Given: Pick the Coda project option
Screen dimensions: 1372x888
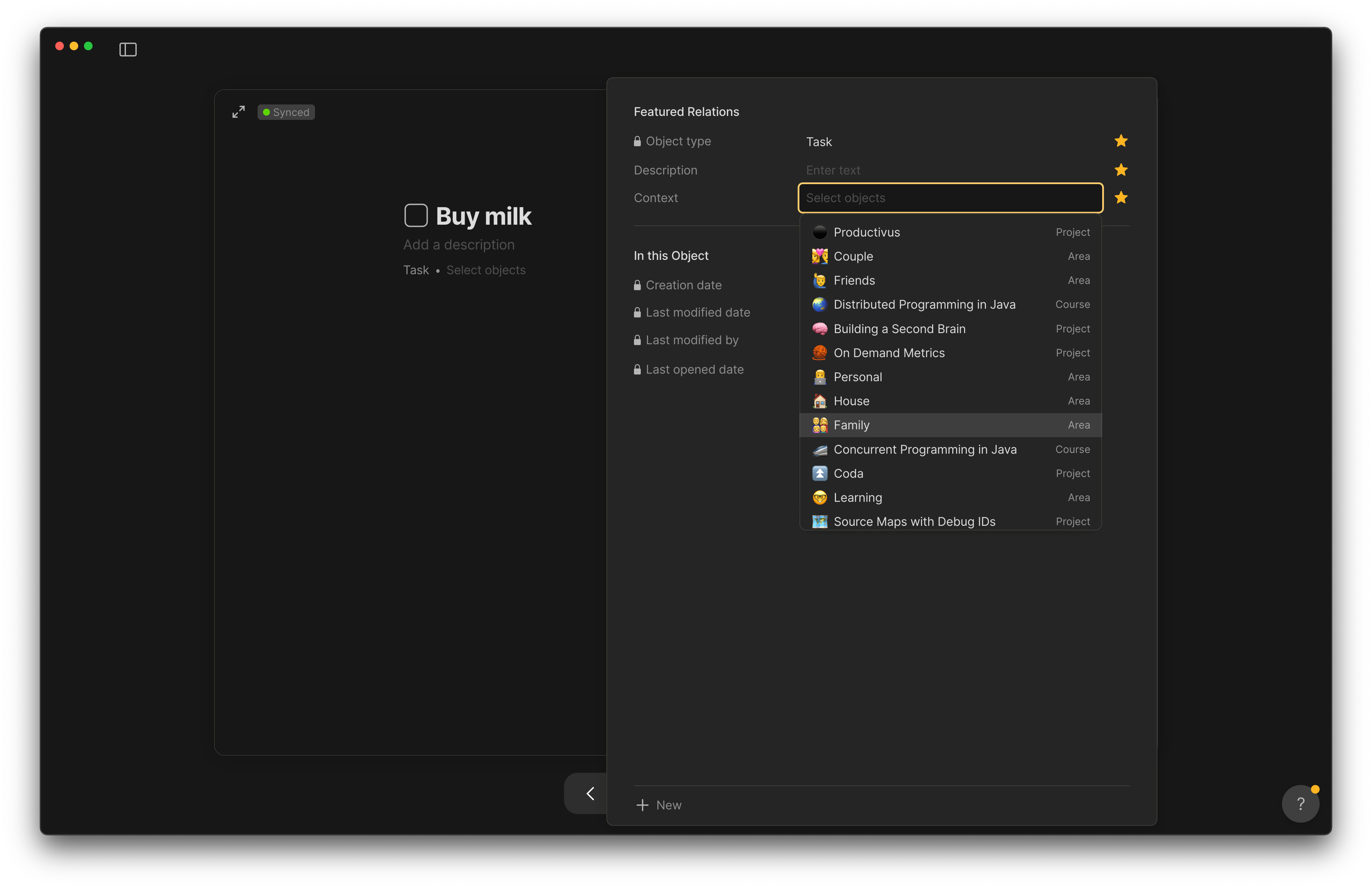Looking at the screenshot, I should coord(950,473).
